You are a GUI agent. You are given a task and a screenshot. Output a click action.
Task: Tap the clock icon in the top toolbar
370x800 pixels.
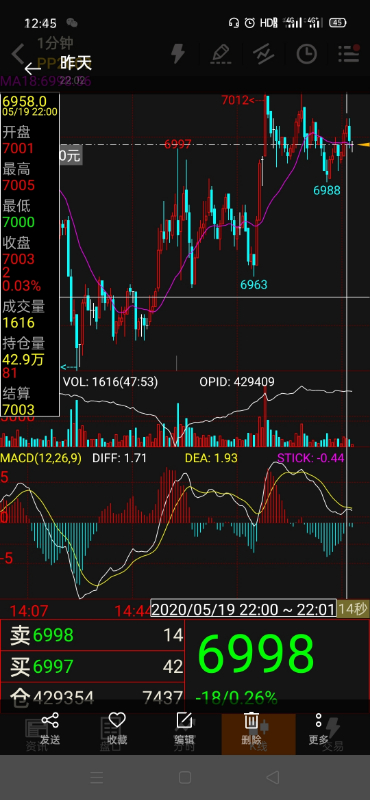tap(307, 54)
